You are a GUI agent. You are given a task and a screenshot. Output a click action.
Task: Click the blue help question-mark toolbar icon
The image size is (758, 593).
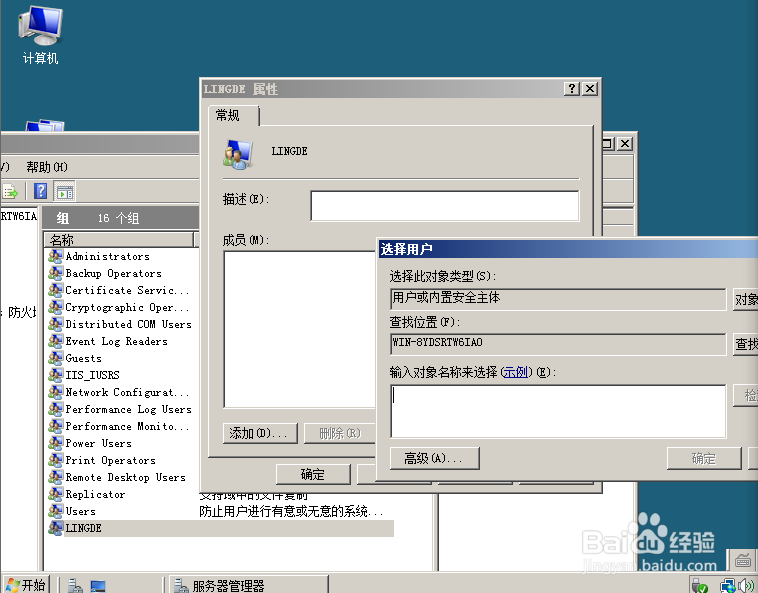click(x=41, y=191)
